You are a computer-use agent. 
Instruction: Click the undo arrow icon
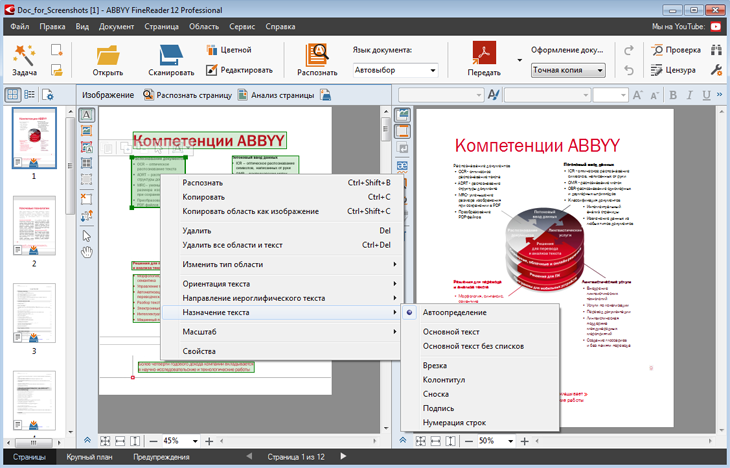pyautogui.click(x=629, y=70)
